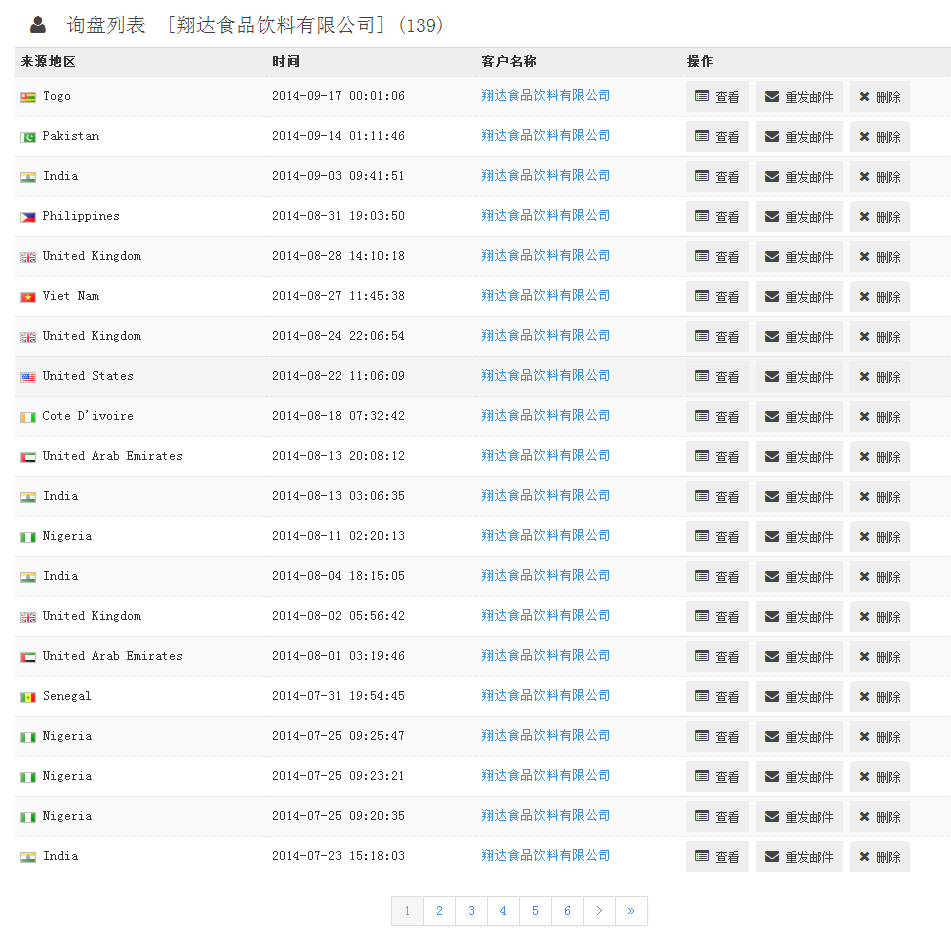View the Togo inquiry with 查看

pos(717,97)
